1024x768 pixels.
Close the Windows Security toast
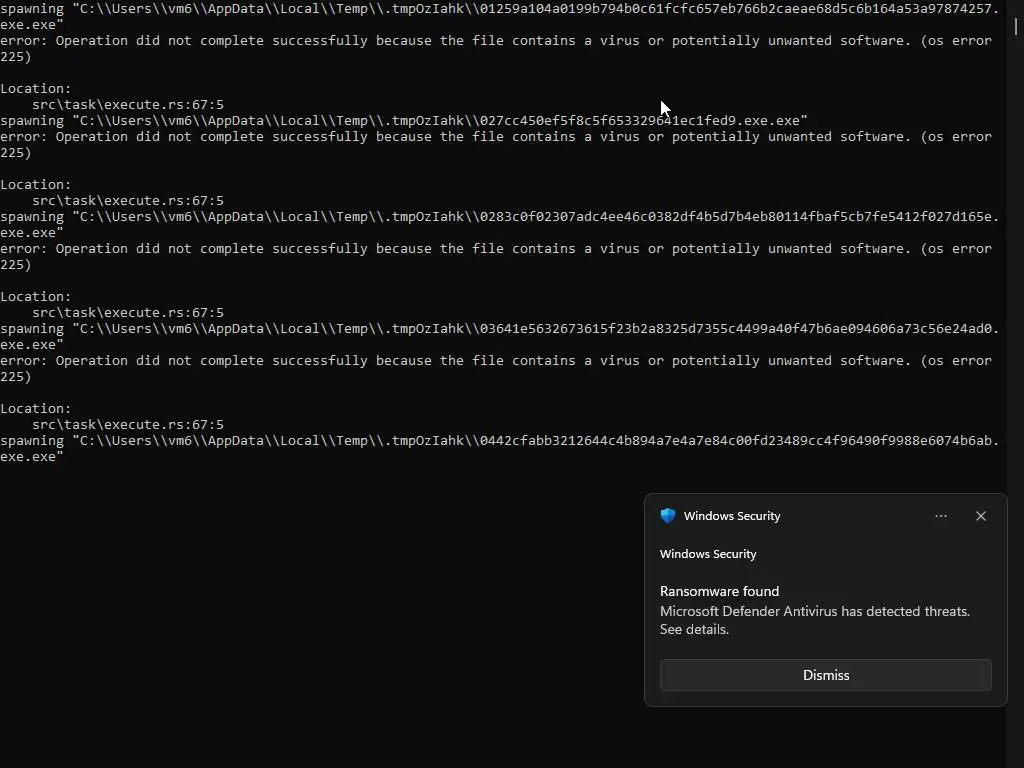[x=980, y=516]
